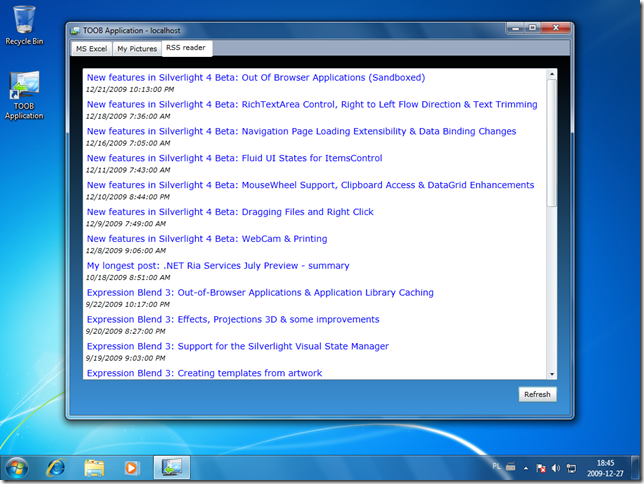Click the date 10/18/2009 8:51:00 AM
Viewport: 644px width, 484px height.
[128, 278]
